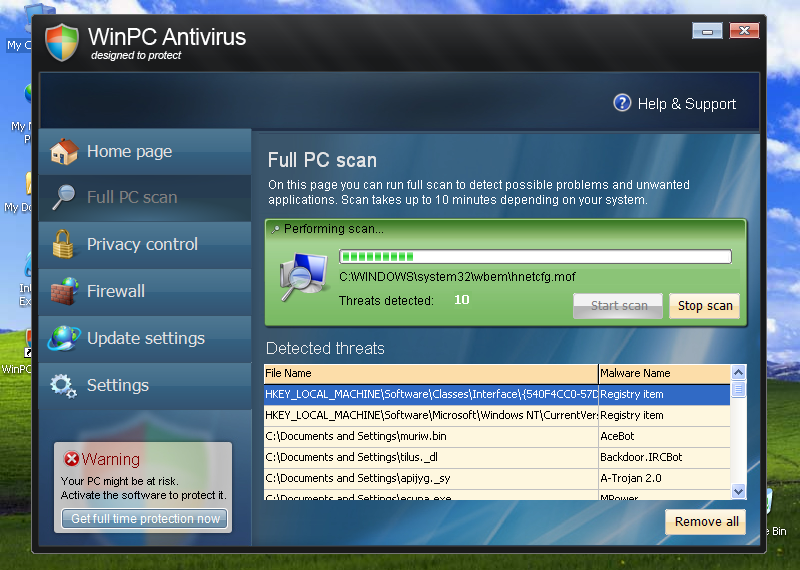The height and width of the screenshot is (570, 800).
Task: Click the Start scan button
Action: (618, 306)
